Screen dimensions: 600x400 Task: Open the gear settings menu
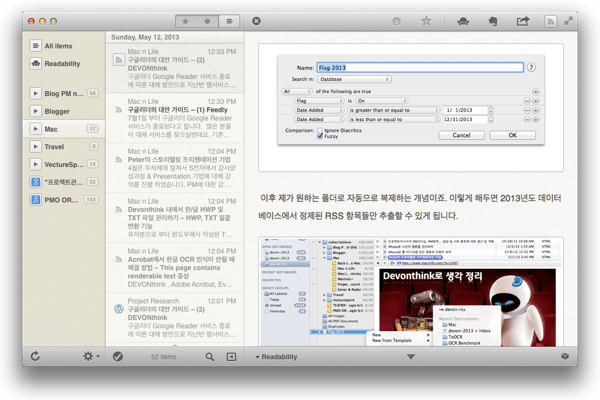(x=90, y=356)
